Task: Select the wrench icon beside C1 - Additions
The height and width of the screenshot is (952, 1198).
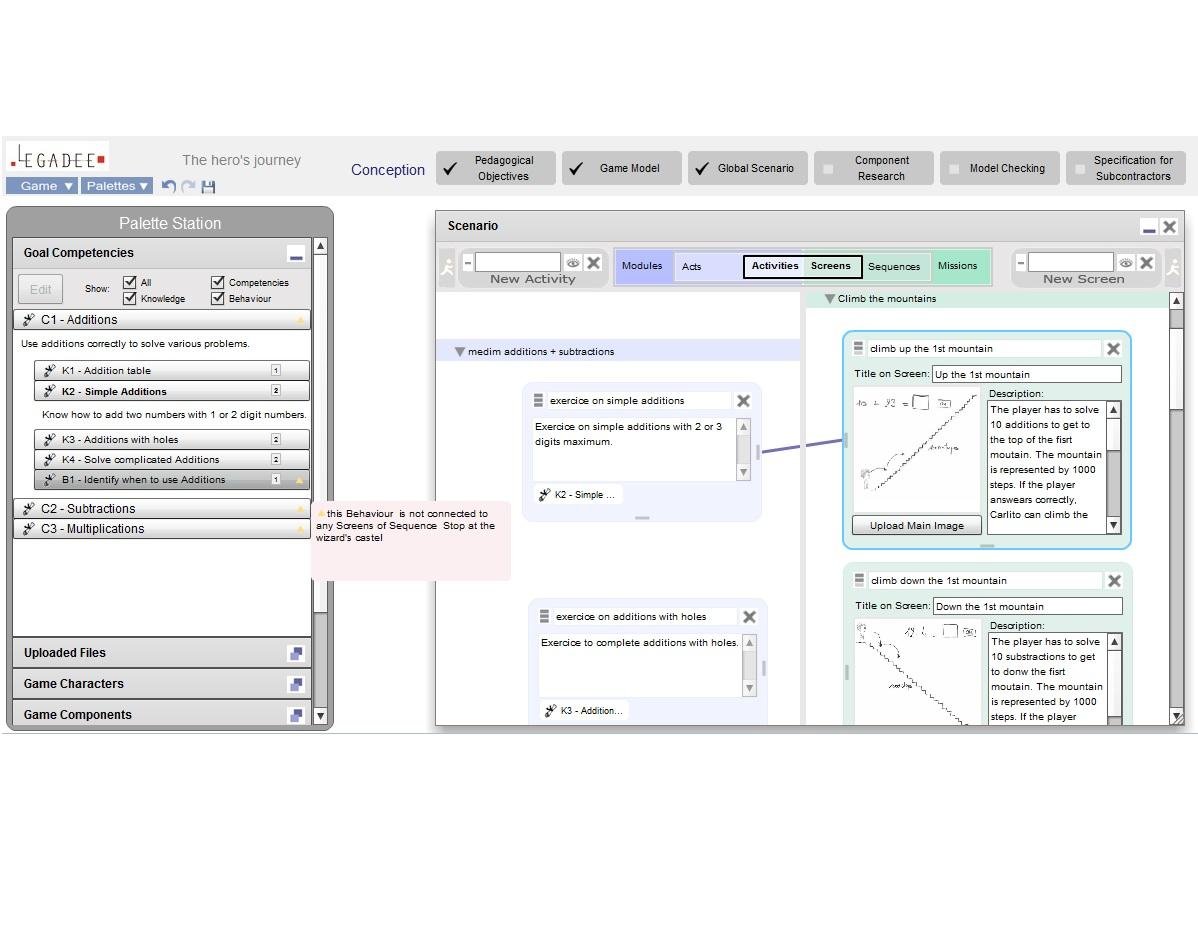Action: (30, 319)
